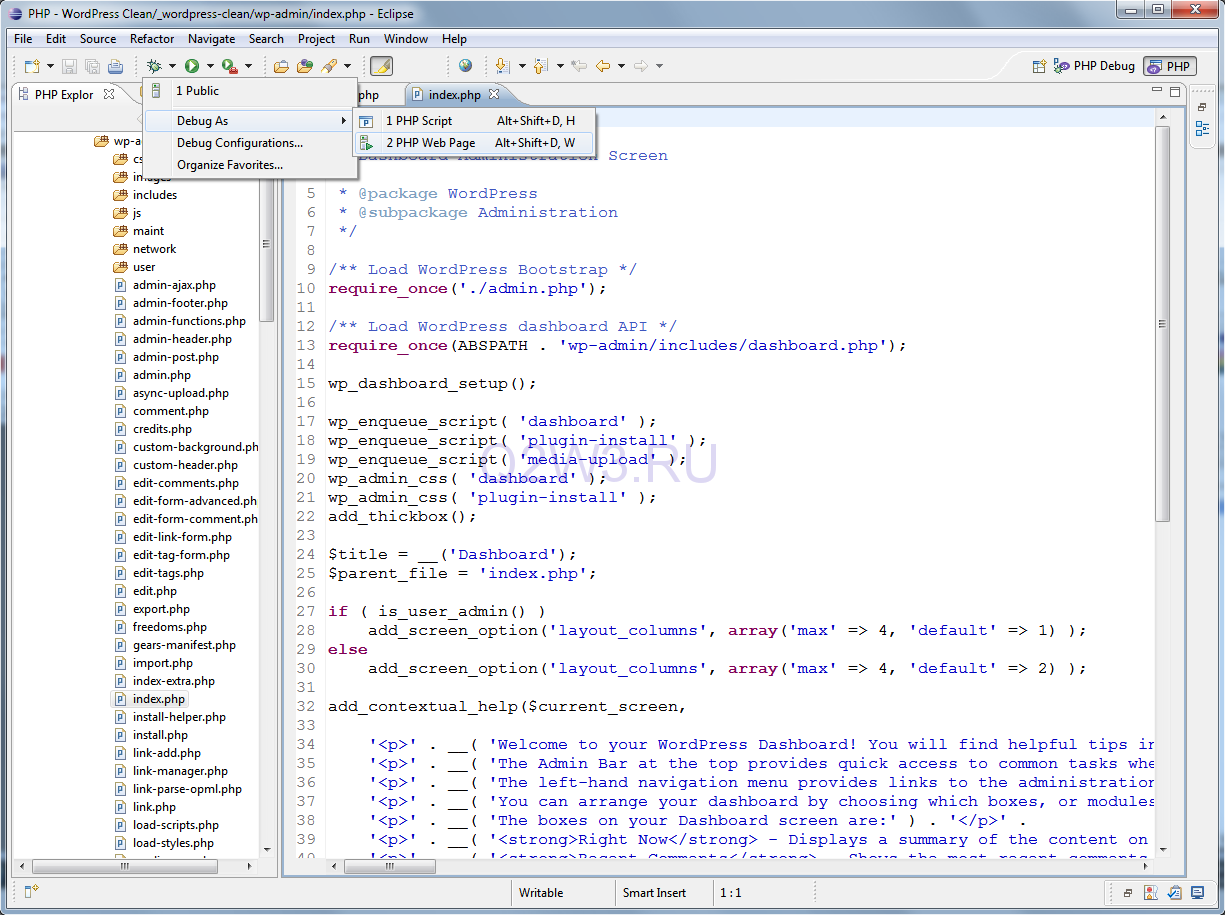Click the Search flashlight toolbar icon
1225x915 pixels.
(x=328, y=67)
